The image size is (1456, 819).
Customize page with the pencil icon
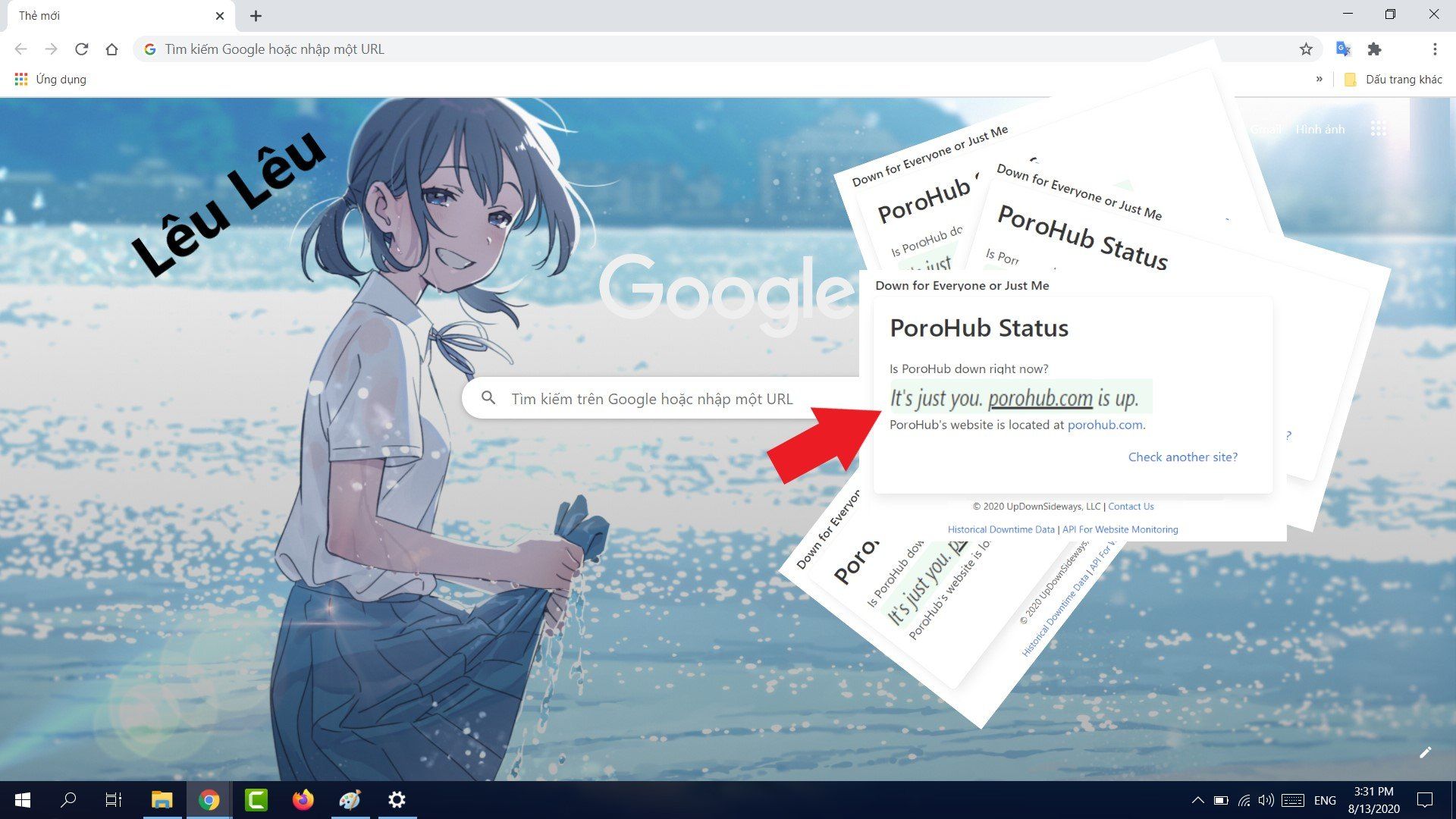(x=1426, y=752)
